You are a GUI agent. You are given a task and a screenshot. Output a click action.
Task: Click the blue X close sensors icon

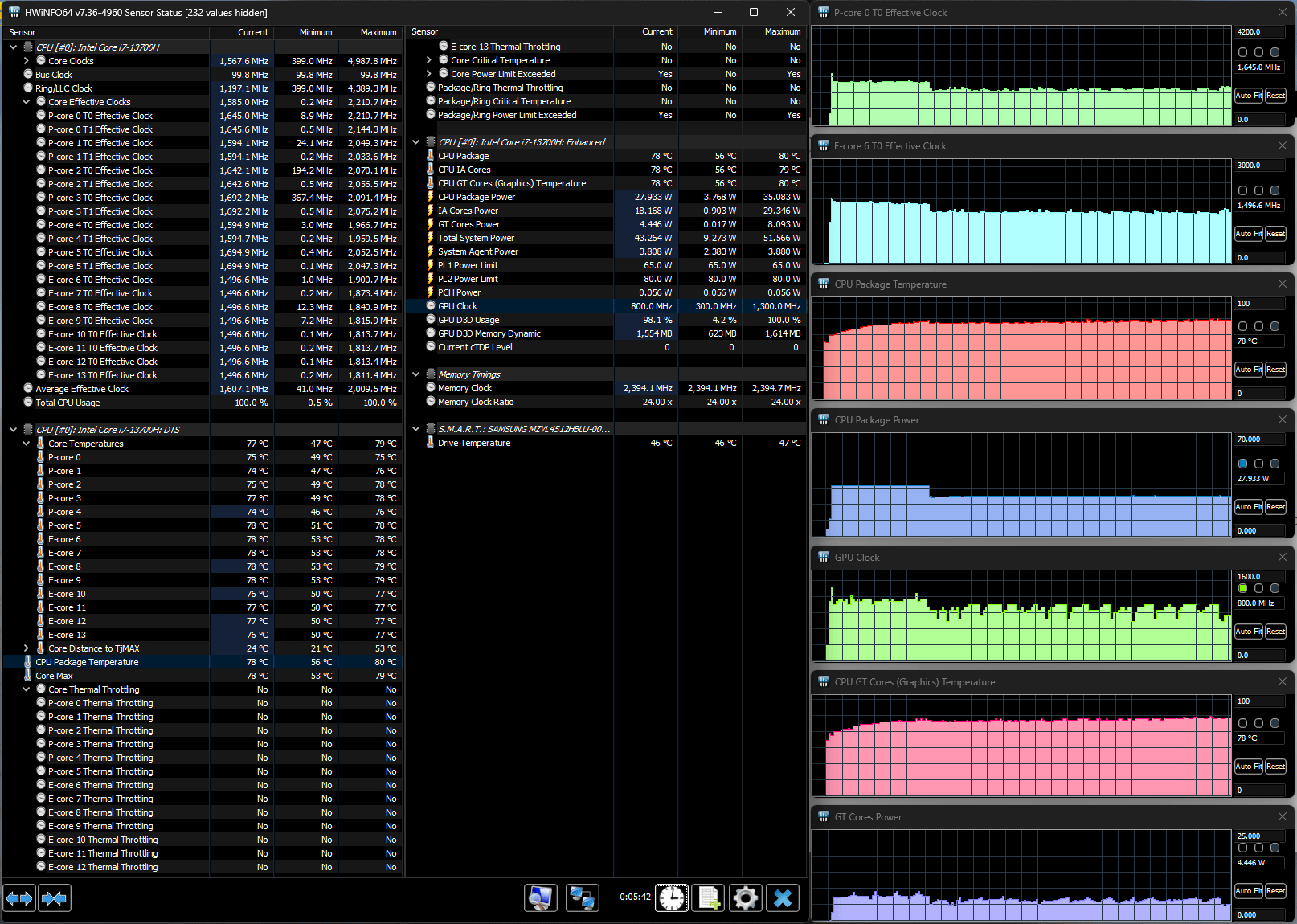point(783,897)
